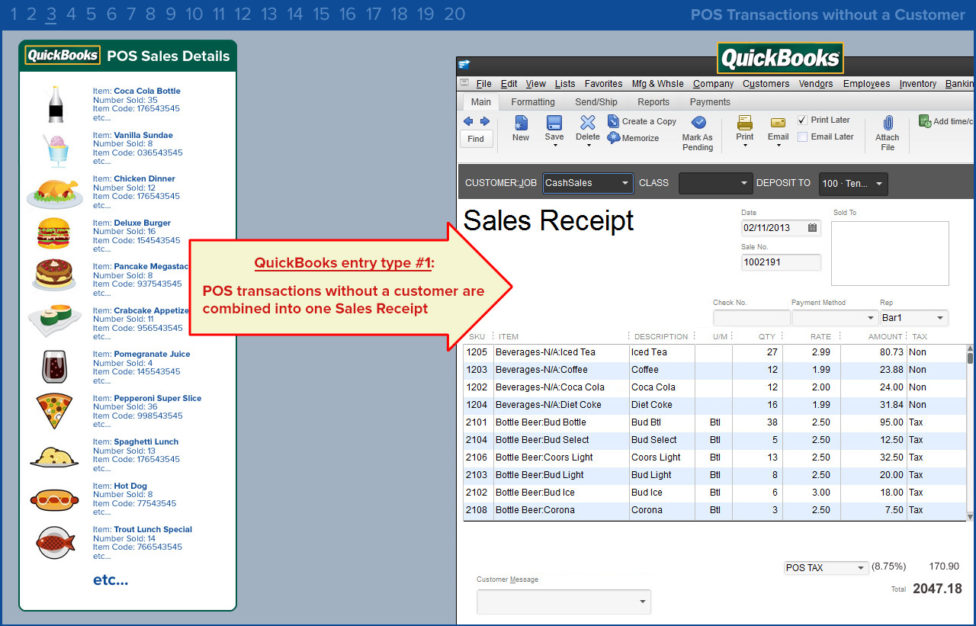
Task: Click the Spaghetti Lunch image
Action: [55, 457]
